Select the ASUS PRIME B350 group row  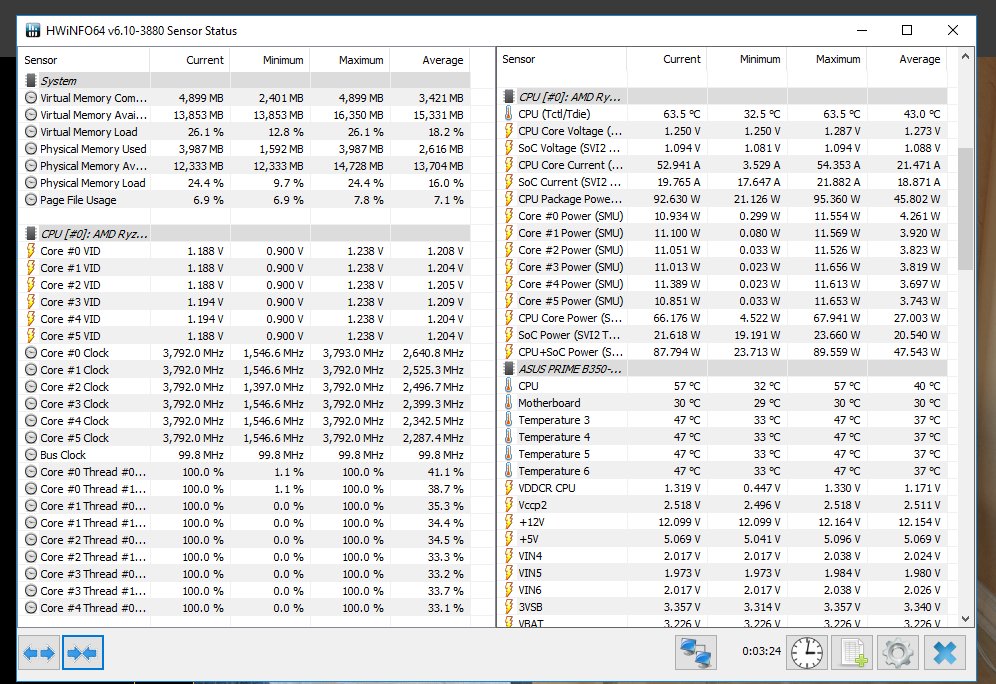point(722,368)
